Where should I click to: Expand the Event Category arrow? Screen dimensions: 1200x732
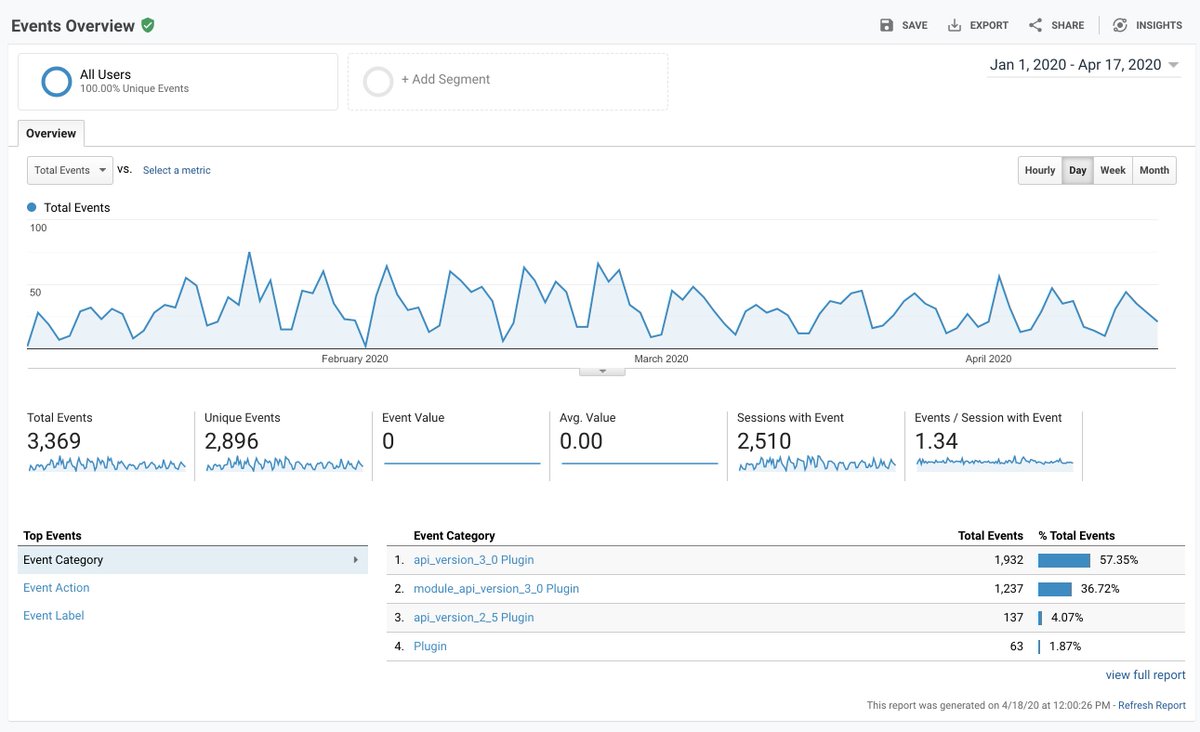[x=355, y=560]
